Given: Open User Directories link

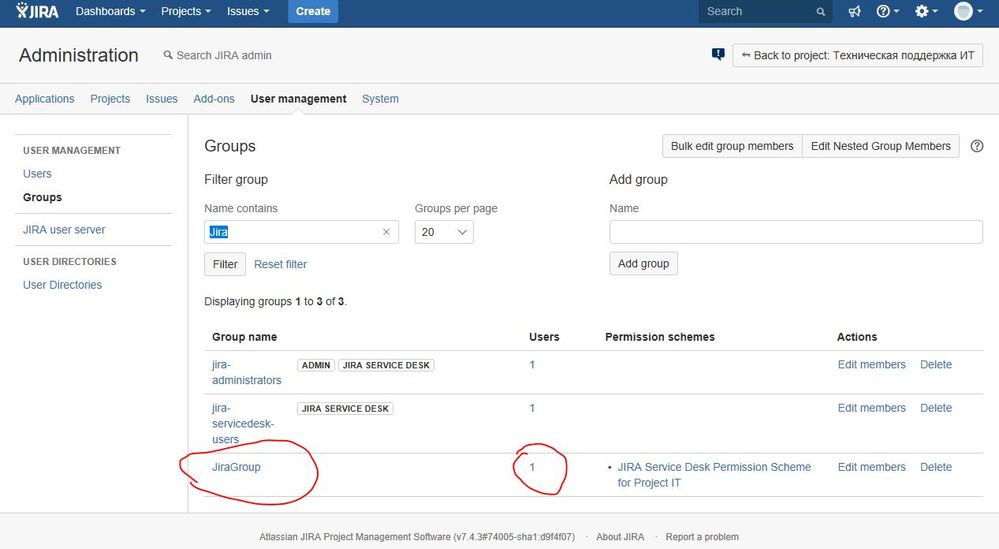Looking at the screenshot, I should point(62,285).
